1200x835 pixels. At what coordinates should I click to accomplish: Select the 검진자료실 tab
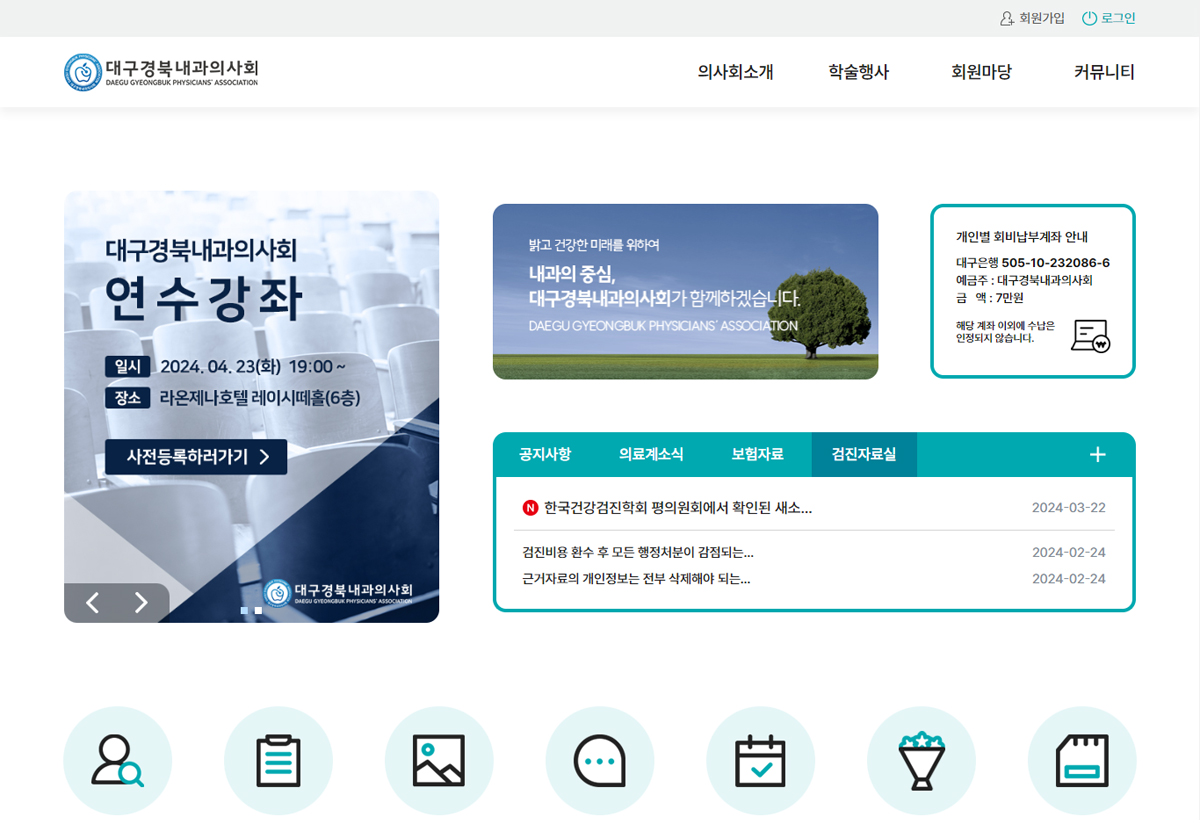point(864,454)
